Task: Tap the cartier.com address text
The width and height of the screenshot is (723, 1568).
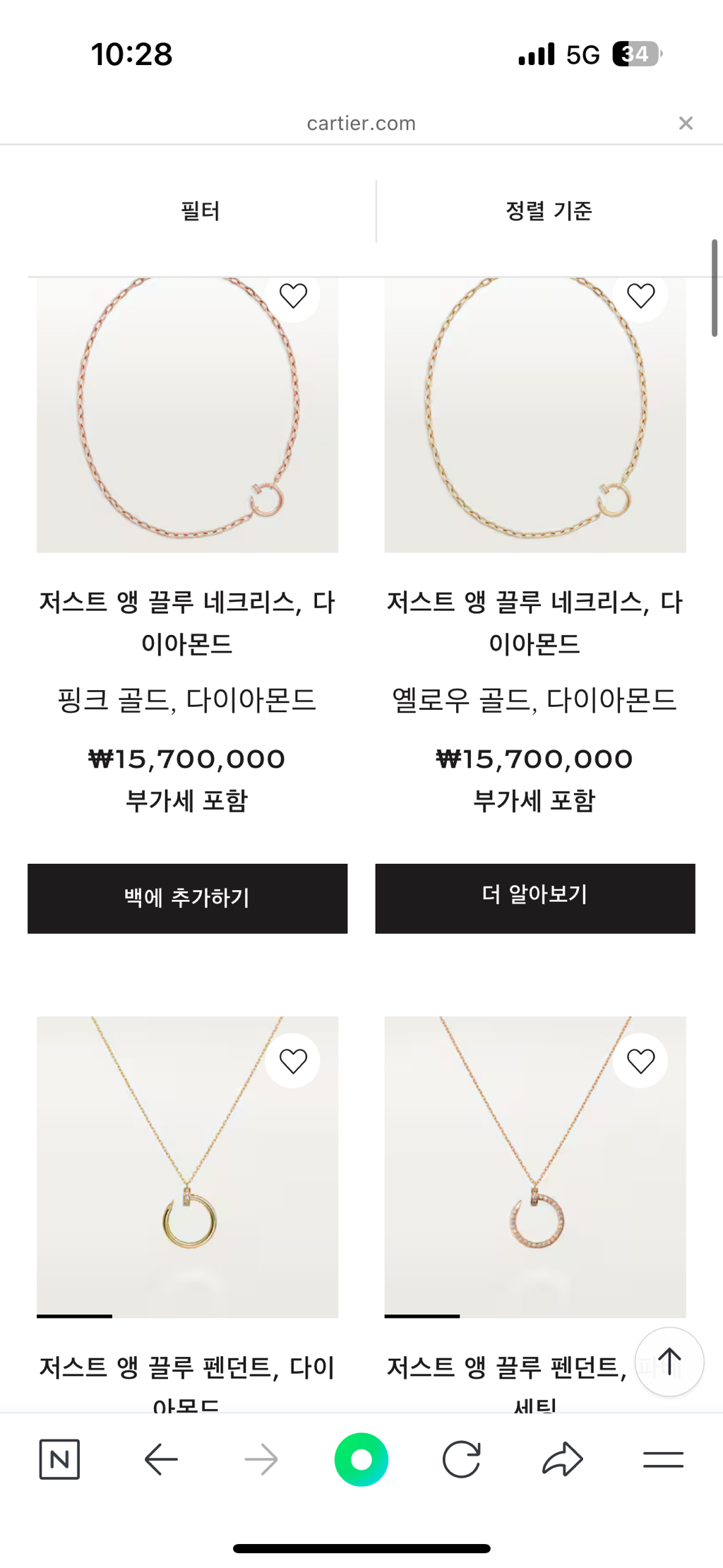Action: click(361, 124)
